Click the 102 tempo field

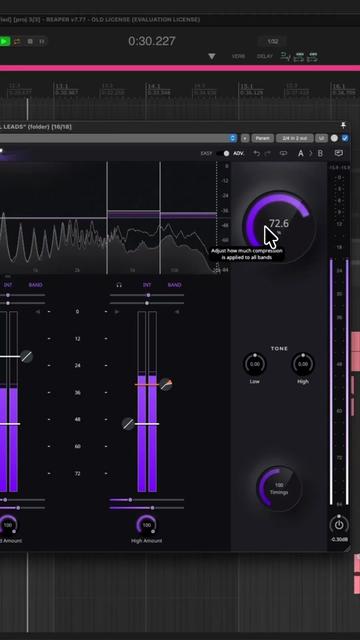point(273,42)
